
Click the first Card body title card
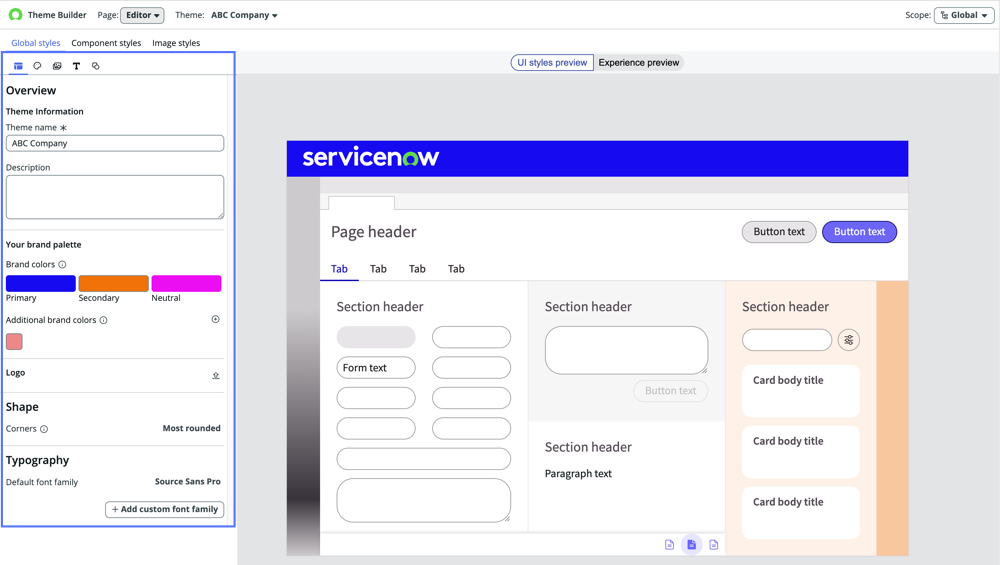[x=800, y=391]
